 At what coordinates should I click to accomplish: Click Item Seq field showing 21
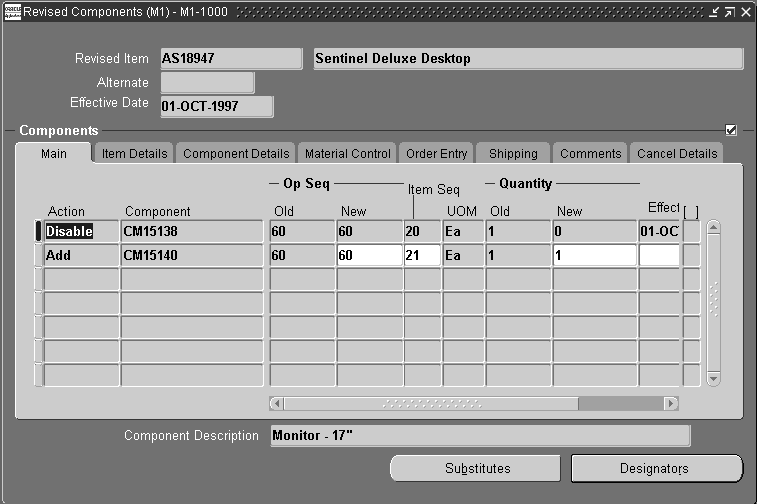tap(422, 255)
